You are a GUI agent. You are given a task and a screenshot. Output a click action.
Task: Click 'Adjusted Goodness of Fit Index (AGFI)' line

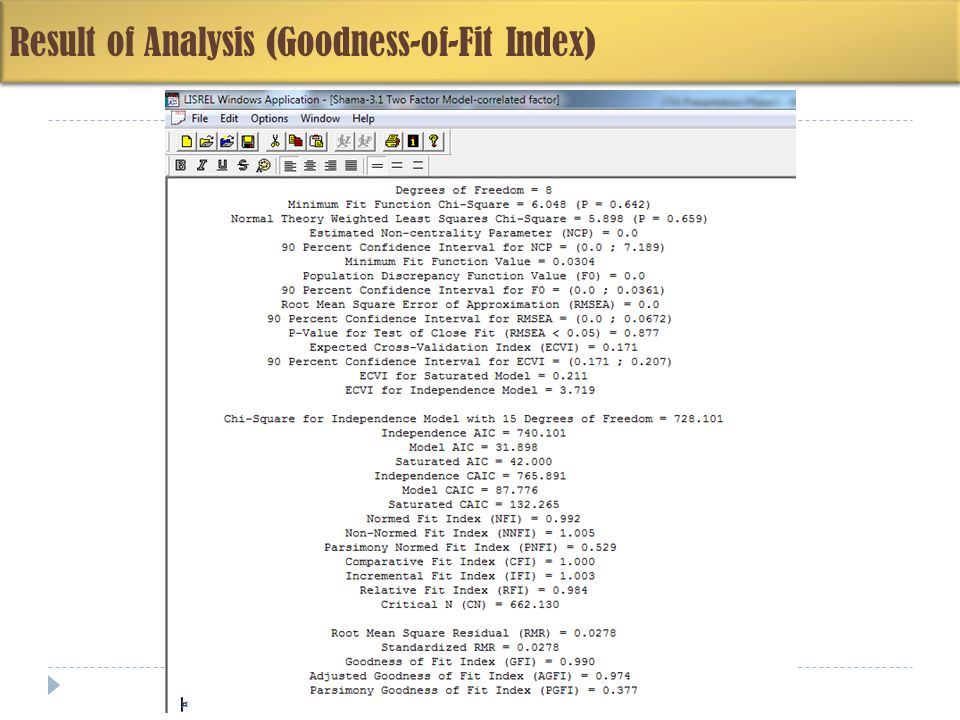pos(470,676)
